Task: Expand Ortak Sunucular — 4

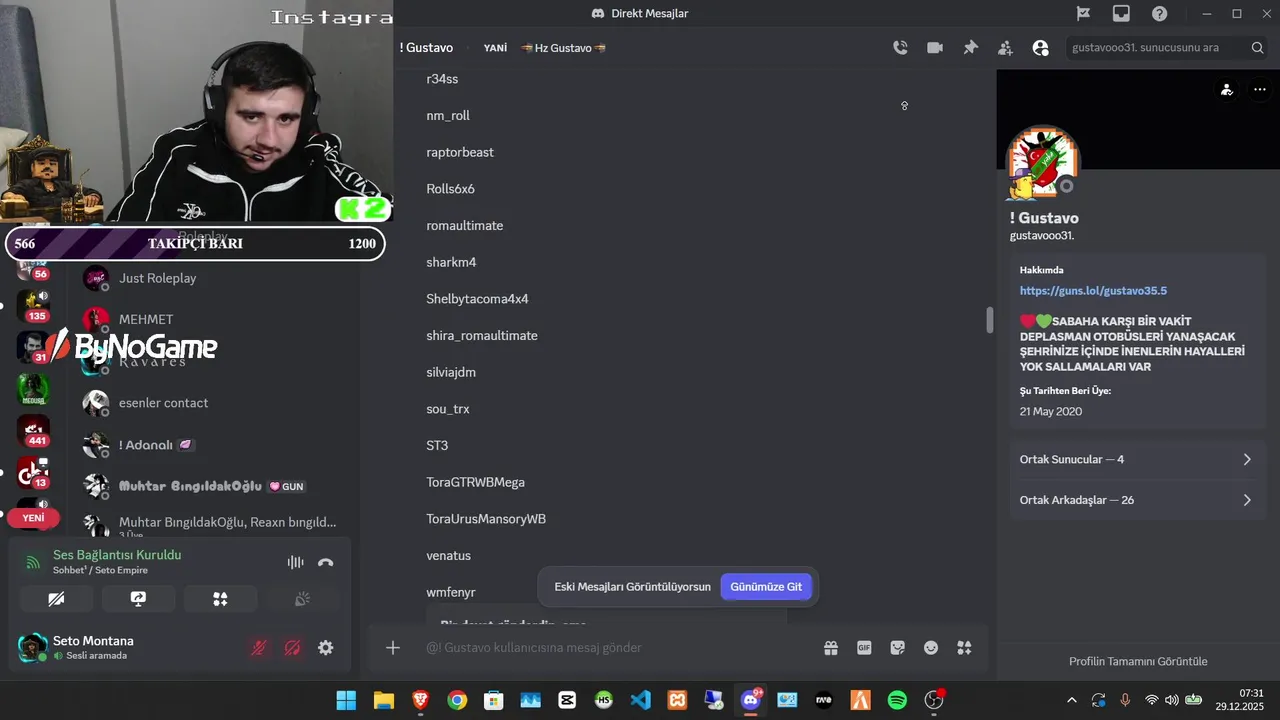Action: pos(1137,459)
